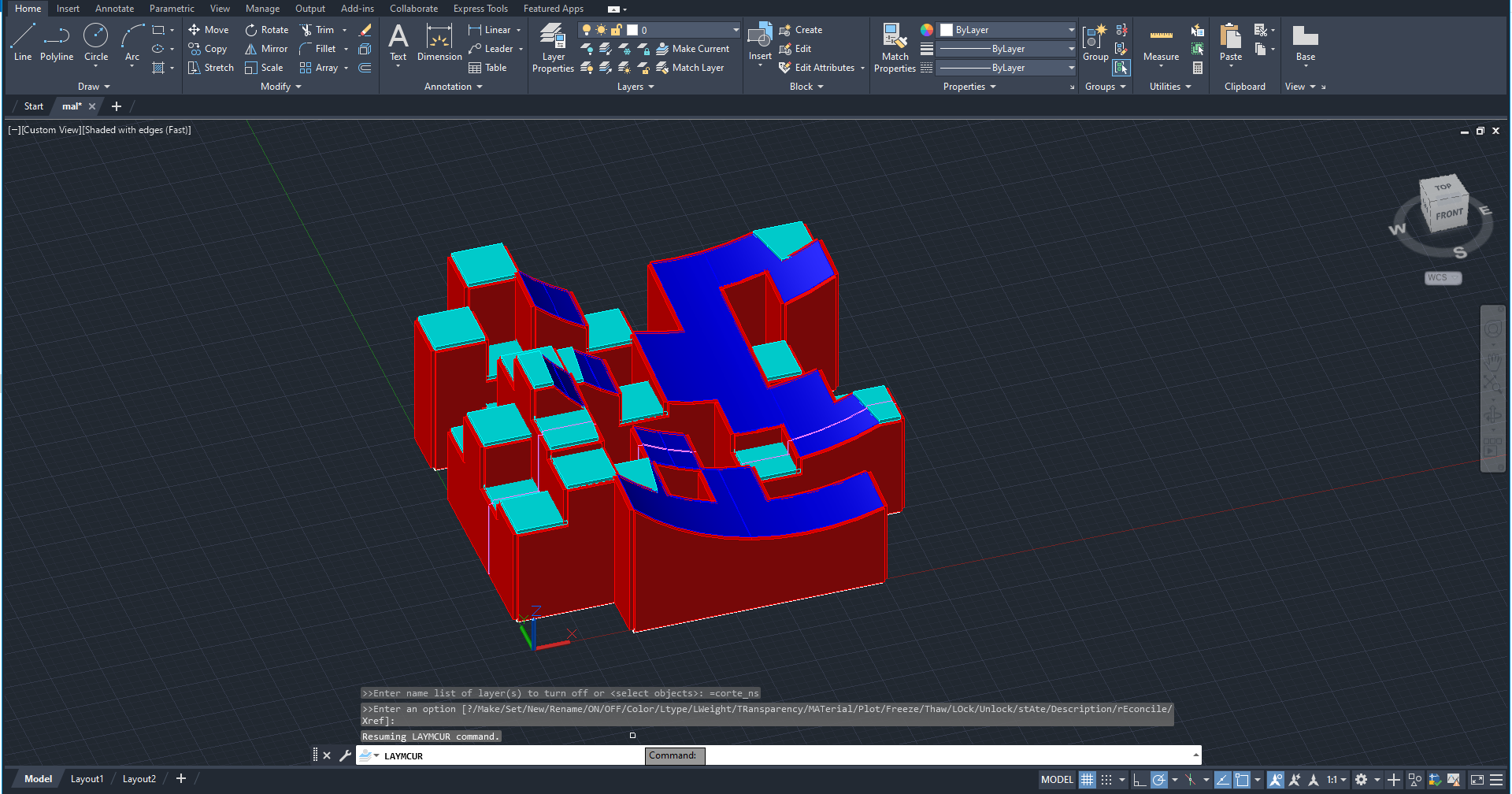Viewport: 1512px width, 794px height.
Task: Add a new layout with plus button
Action: point(181,779)
